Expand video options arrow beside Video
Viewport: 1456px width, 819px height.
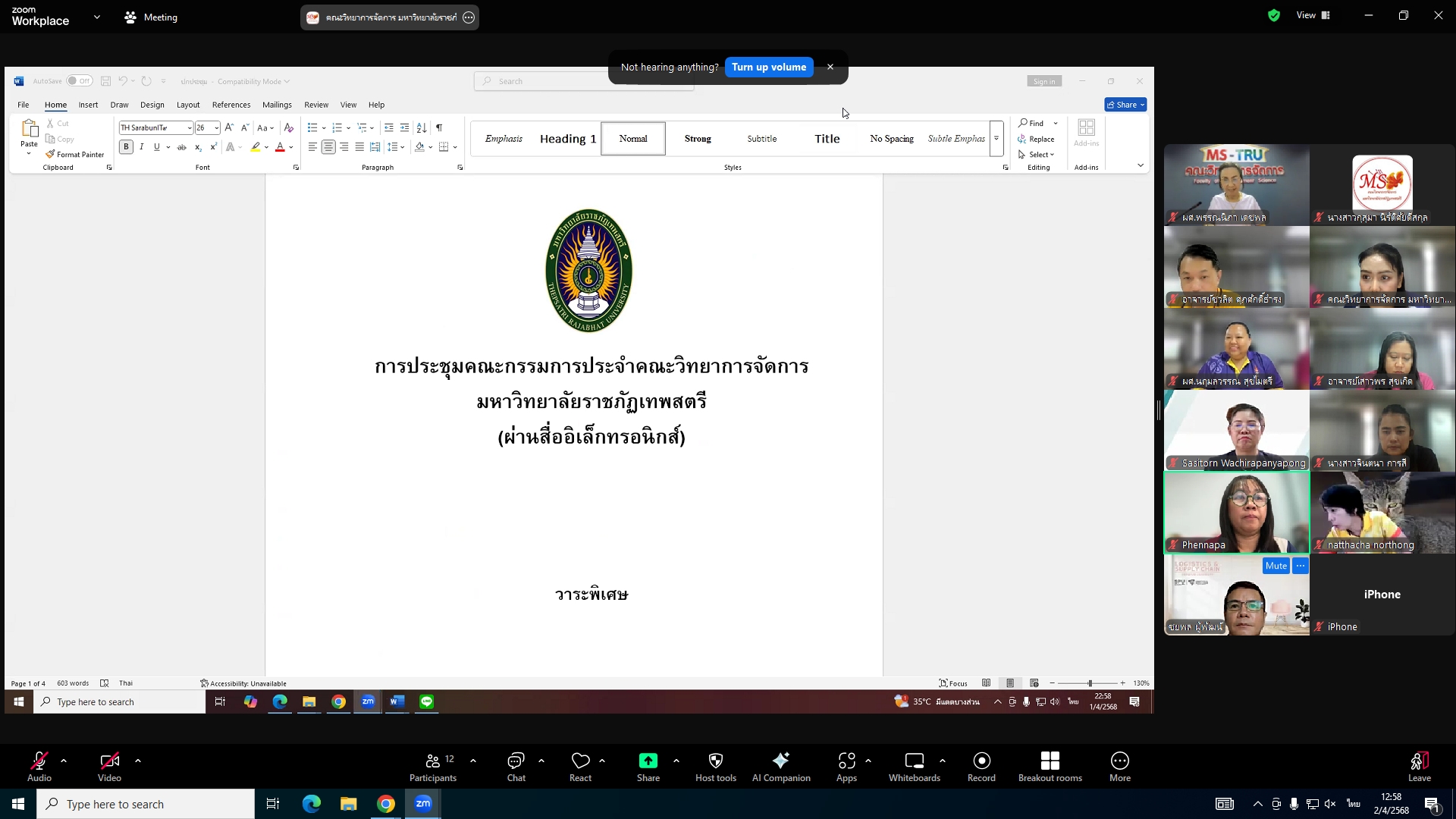click(x=138, y=761)
